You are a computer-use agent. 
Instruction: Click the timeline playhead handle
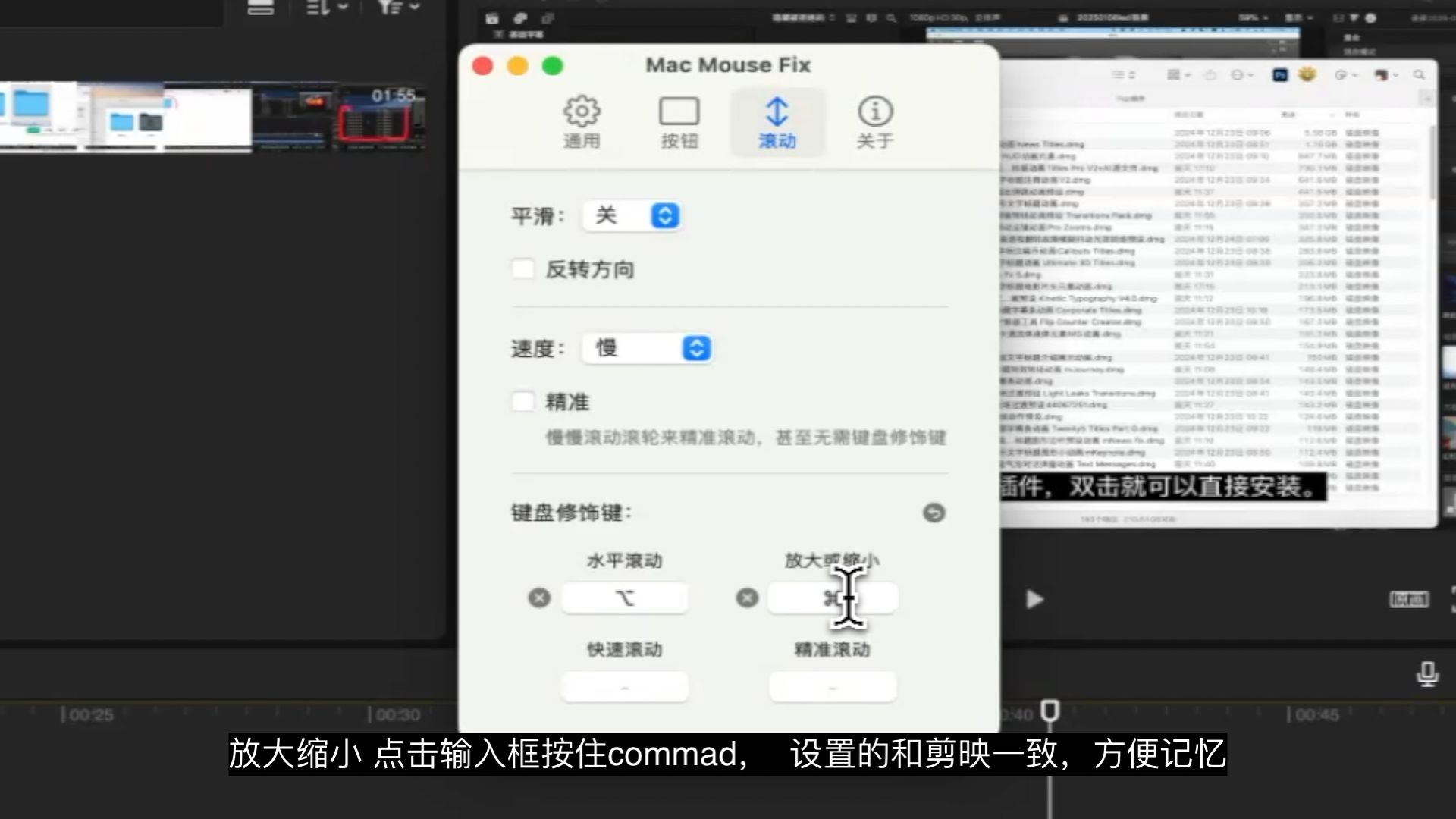click(x=1050, y=711)
